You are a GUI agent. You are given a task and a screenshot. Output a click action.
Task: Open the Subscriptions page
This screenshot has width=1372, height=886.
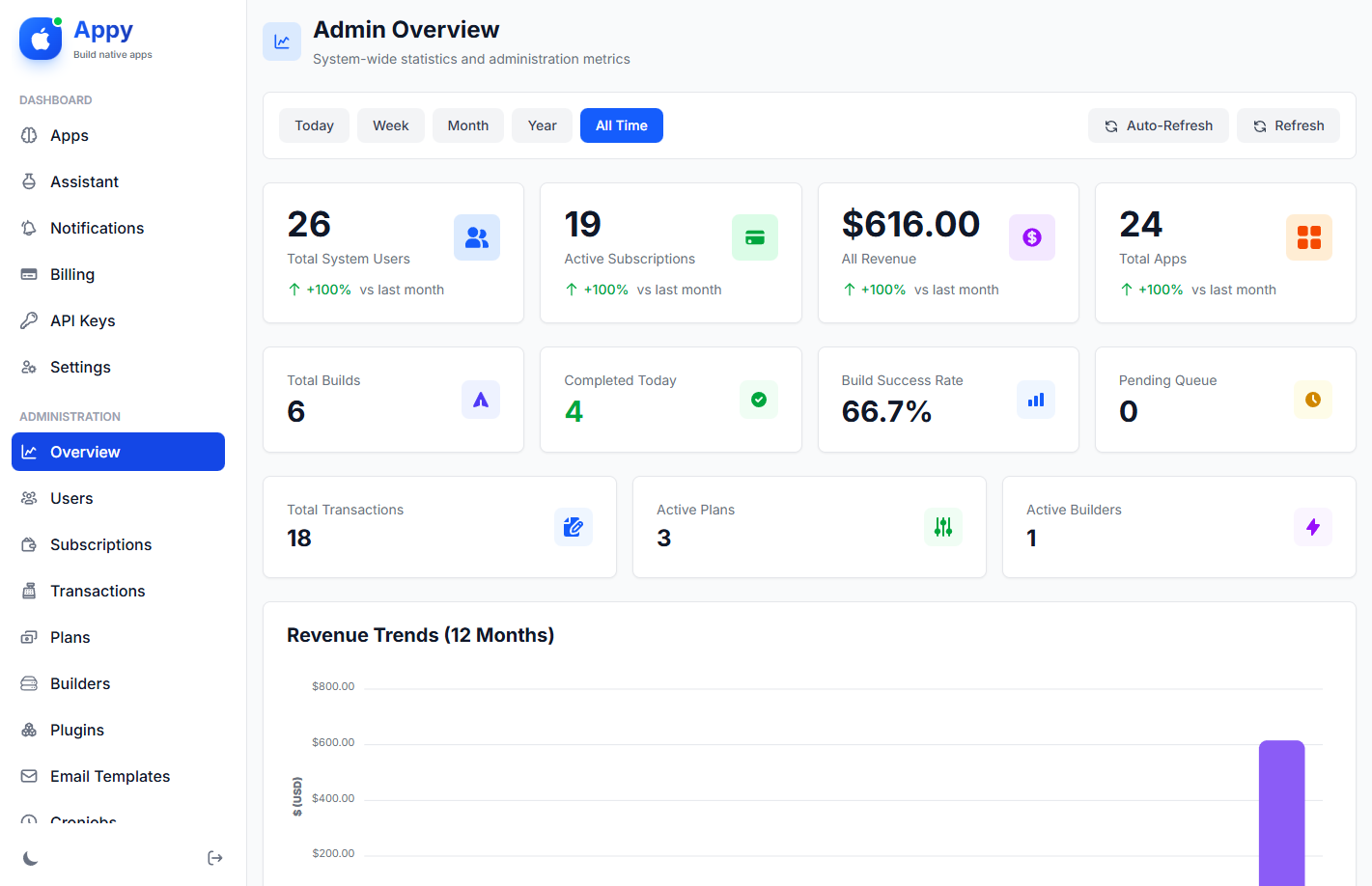[x=100, y=544]
